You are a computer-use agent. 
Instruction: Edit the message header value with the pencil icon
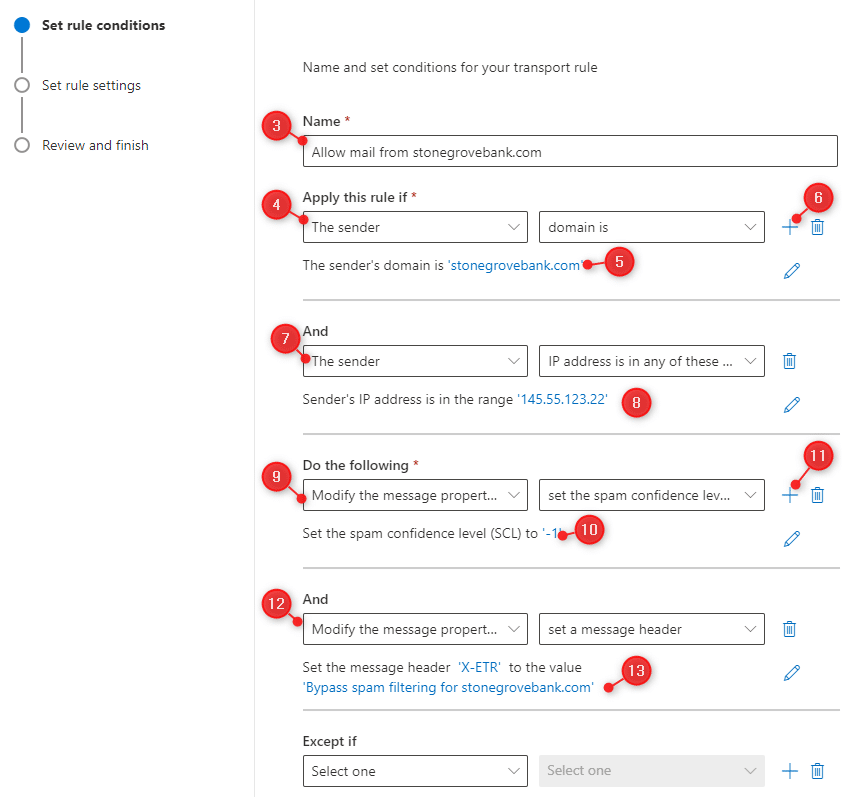(791, 672)
